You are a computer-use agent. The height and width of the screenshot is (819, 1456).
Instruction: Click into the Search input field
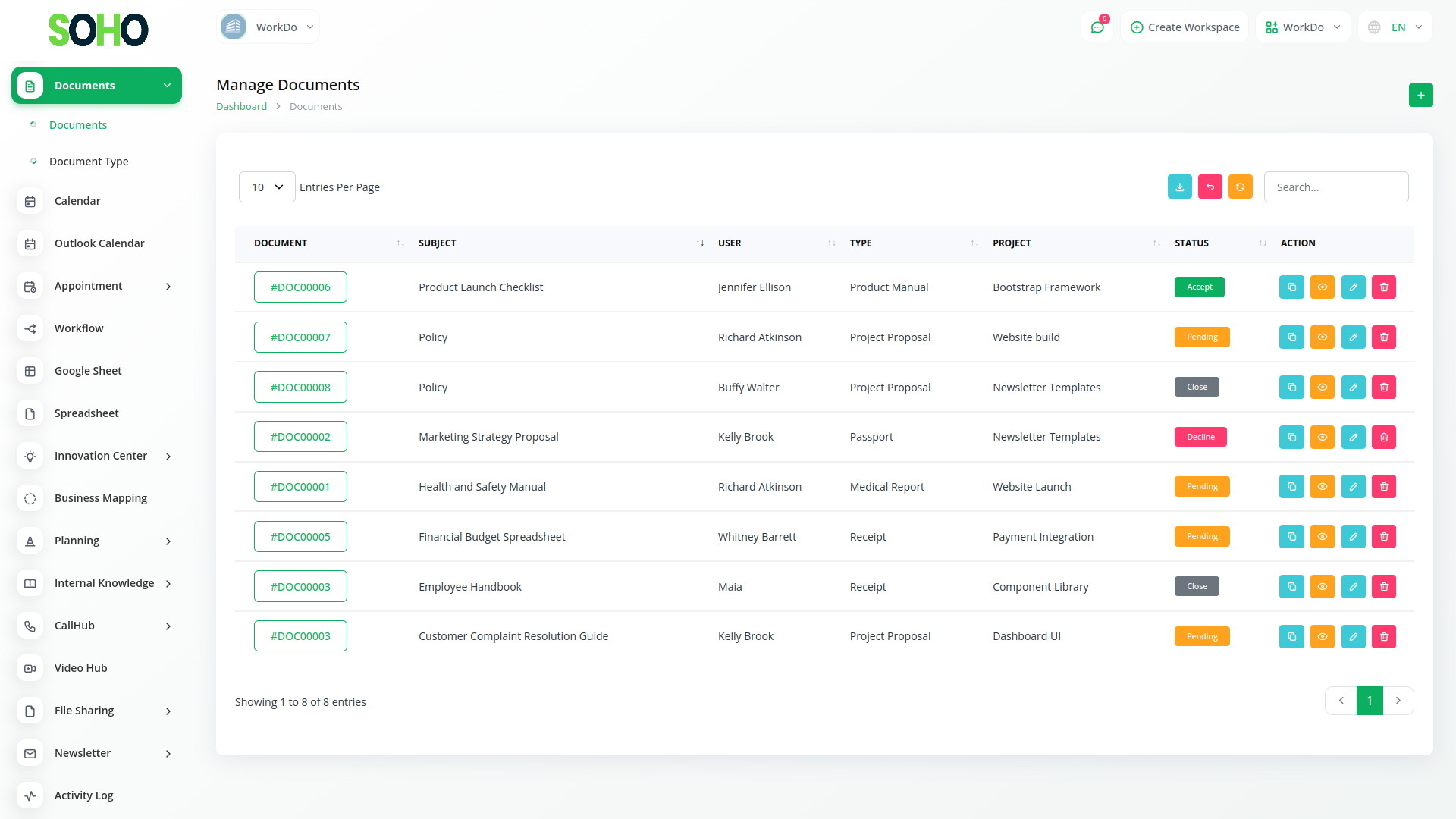pos(1335,187)
